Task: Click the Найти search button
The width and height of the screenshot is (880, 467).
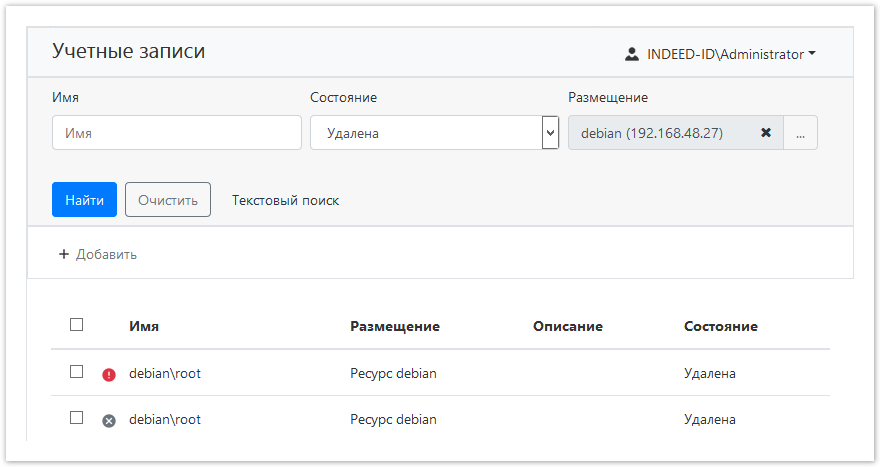Action: pyautogui.click(x=85, y=200)
